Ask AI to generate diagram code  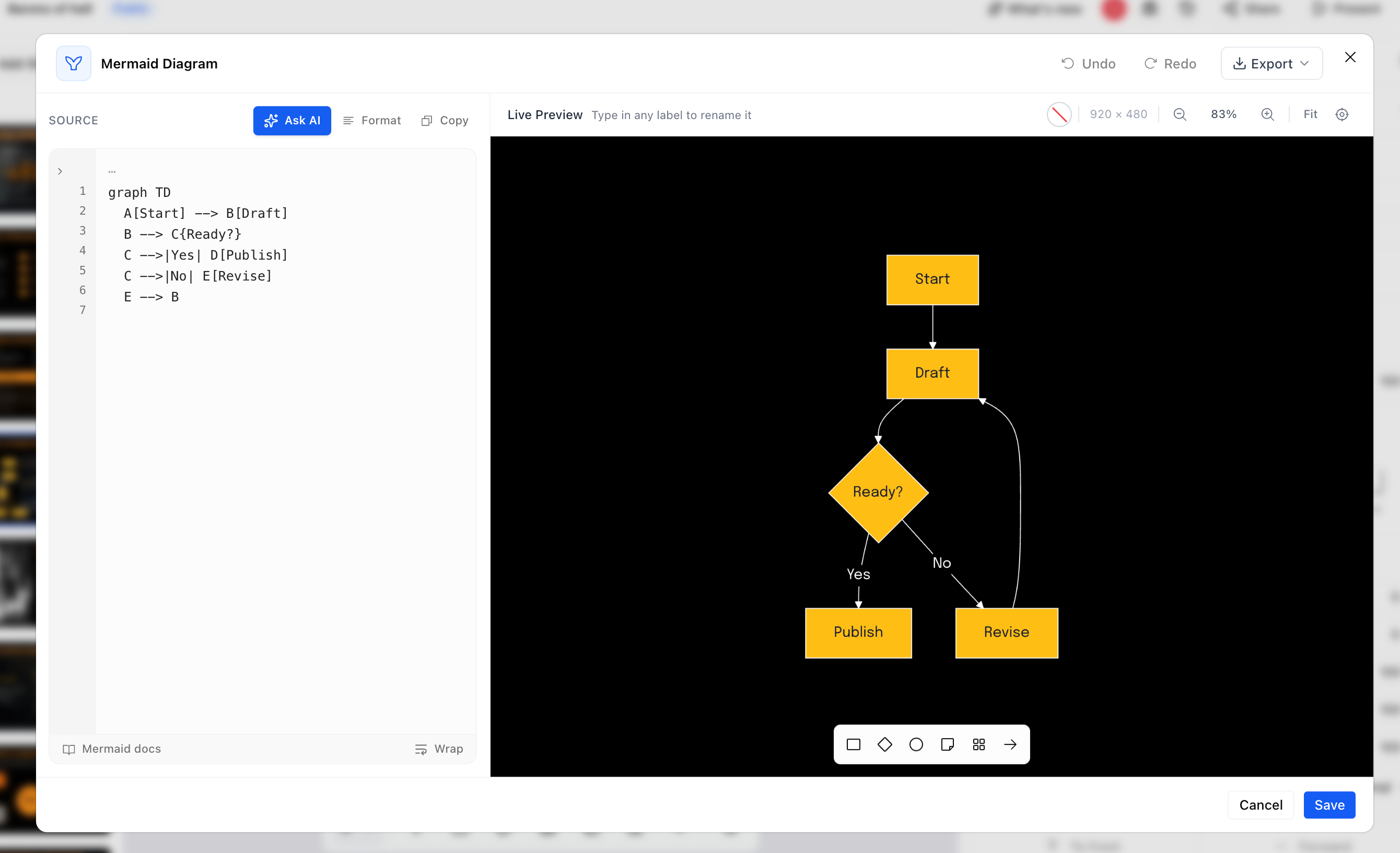tap(292, 121)
